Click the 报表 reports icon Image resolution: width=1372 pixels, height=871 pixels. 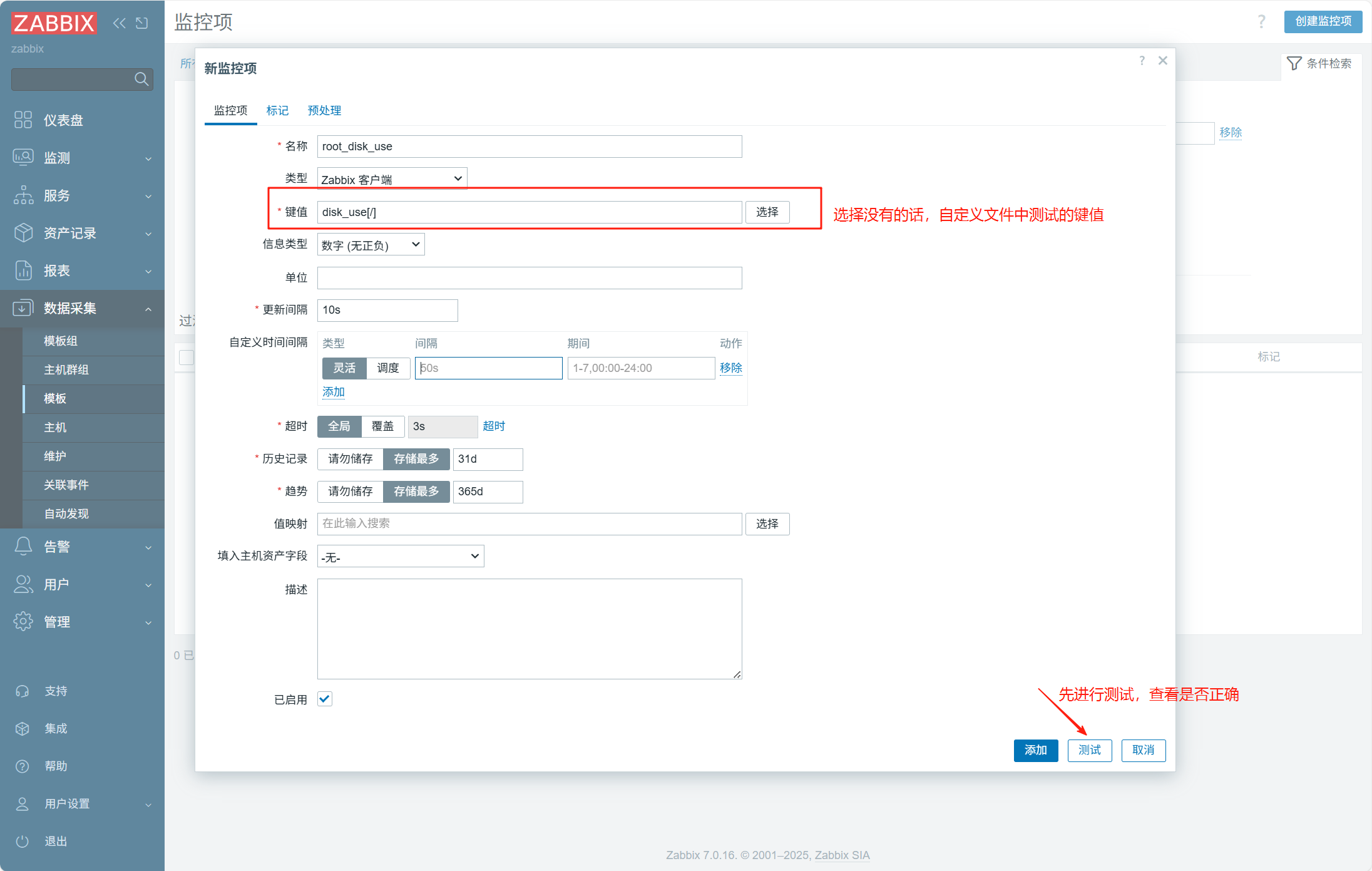(23, 270)
